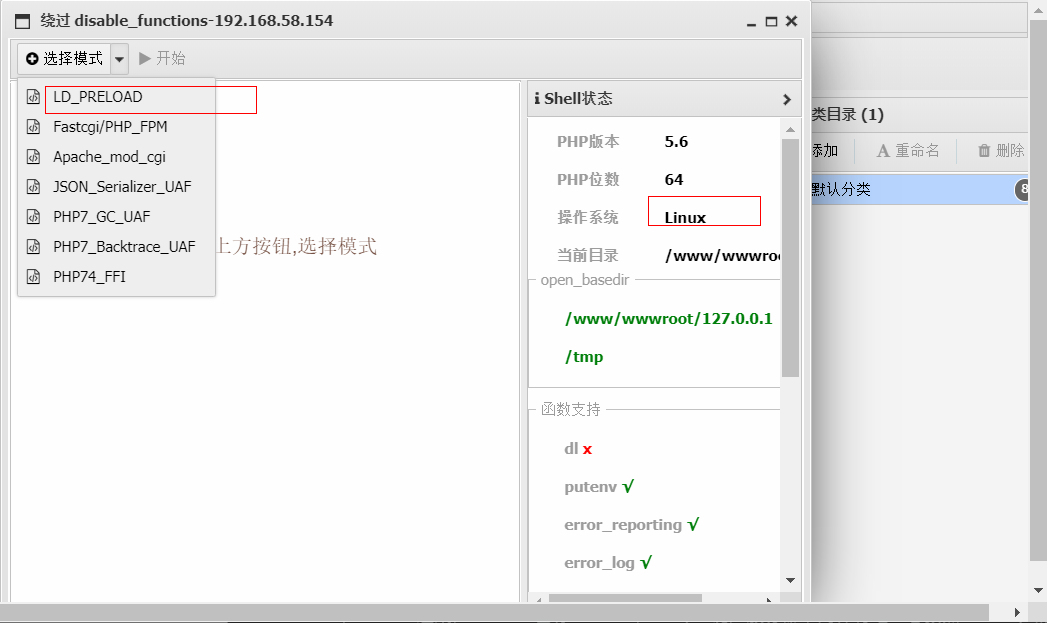
Task: Open the 选择模式 mode dropdown arrow
Action: (x=119, y=58)
